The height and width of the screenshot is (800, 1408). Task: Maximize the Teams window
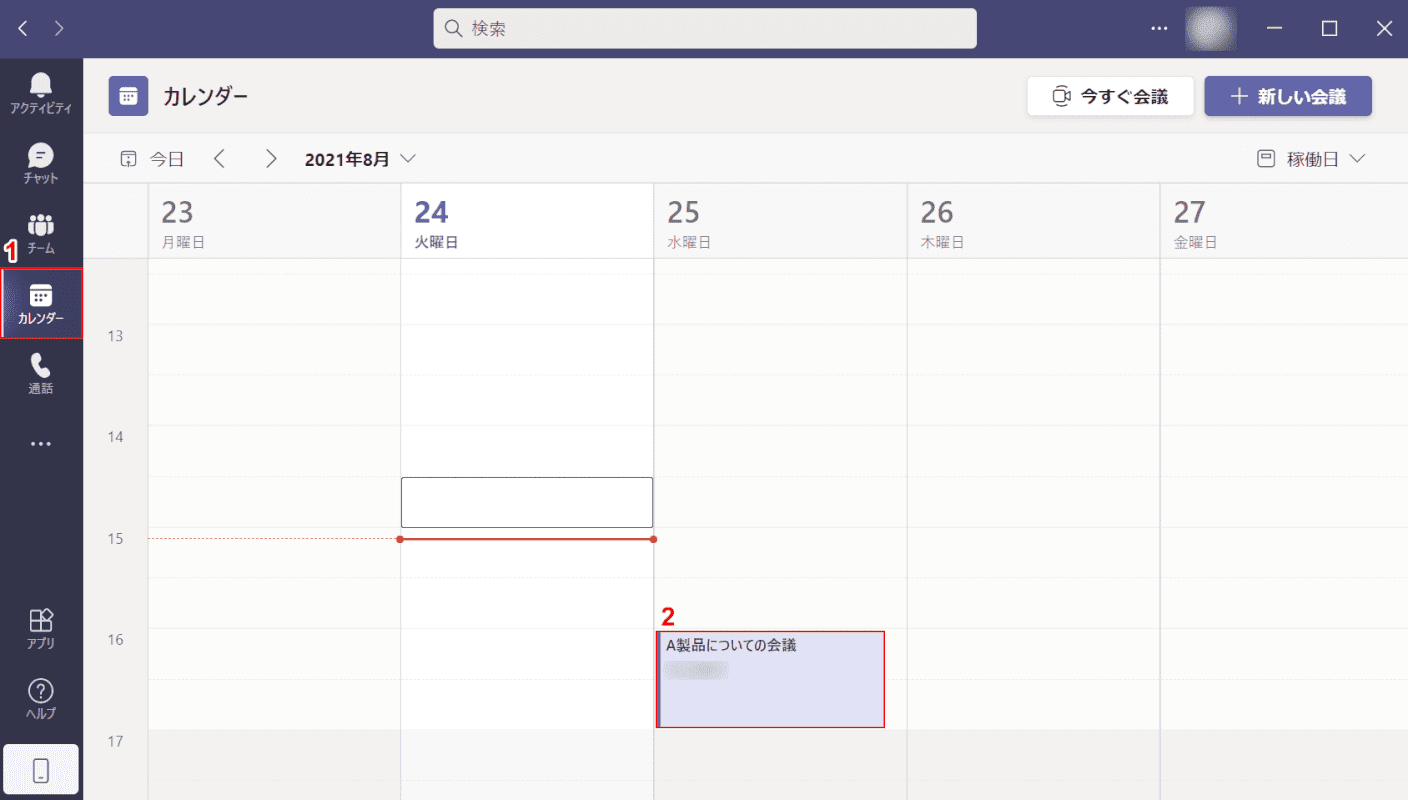(1329, 28)
